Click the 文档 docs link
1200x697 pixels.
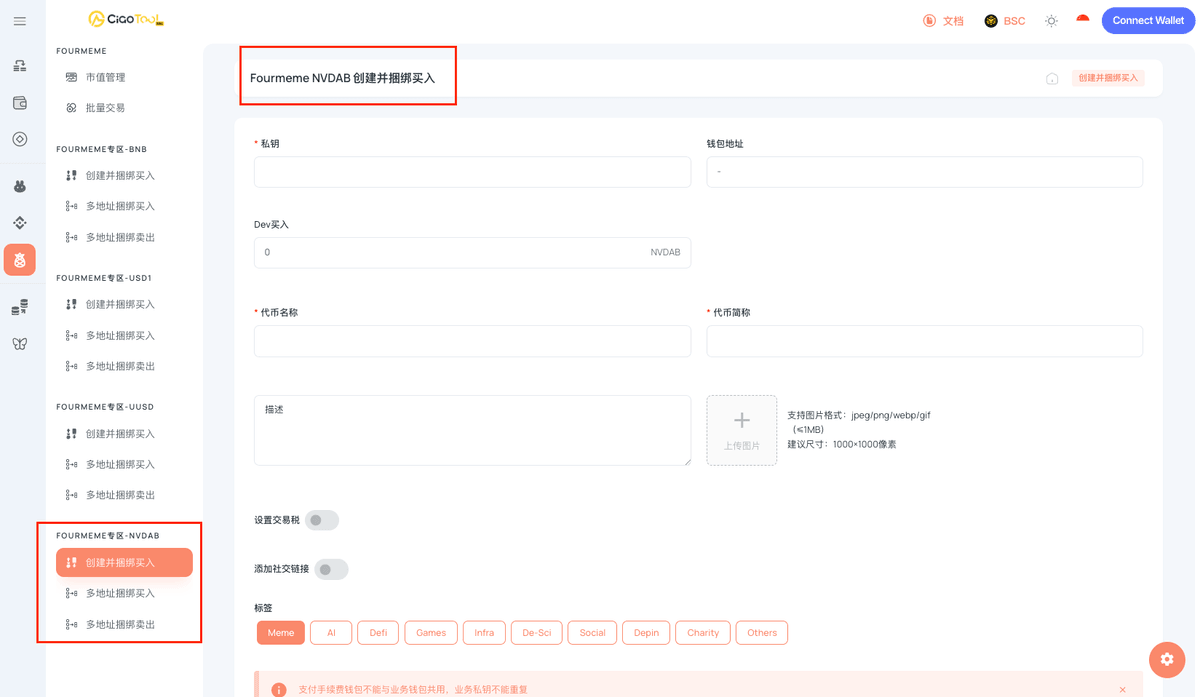tap(953, 21)
